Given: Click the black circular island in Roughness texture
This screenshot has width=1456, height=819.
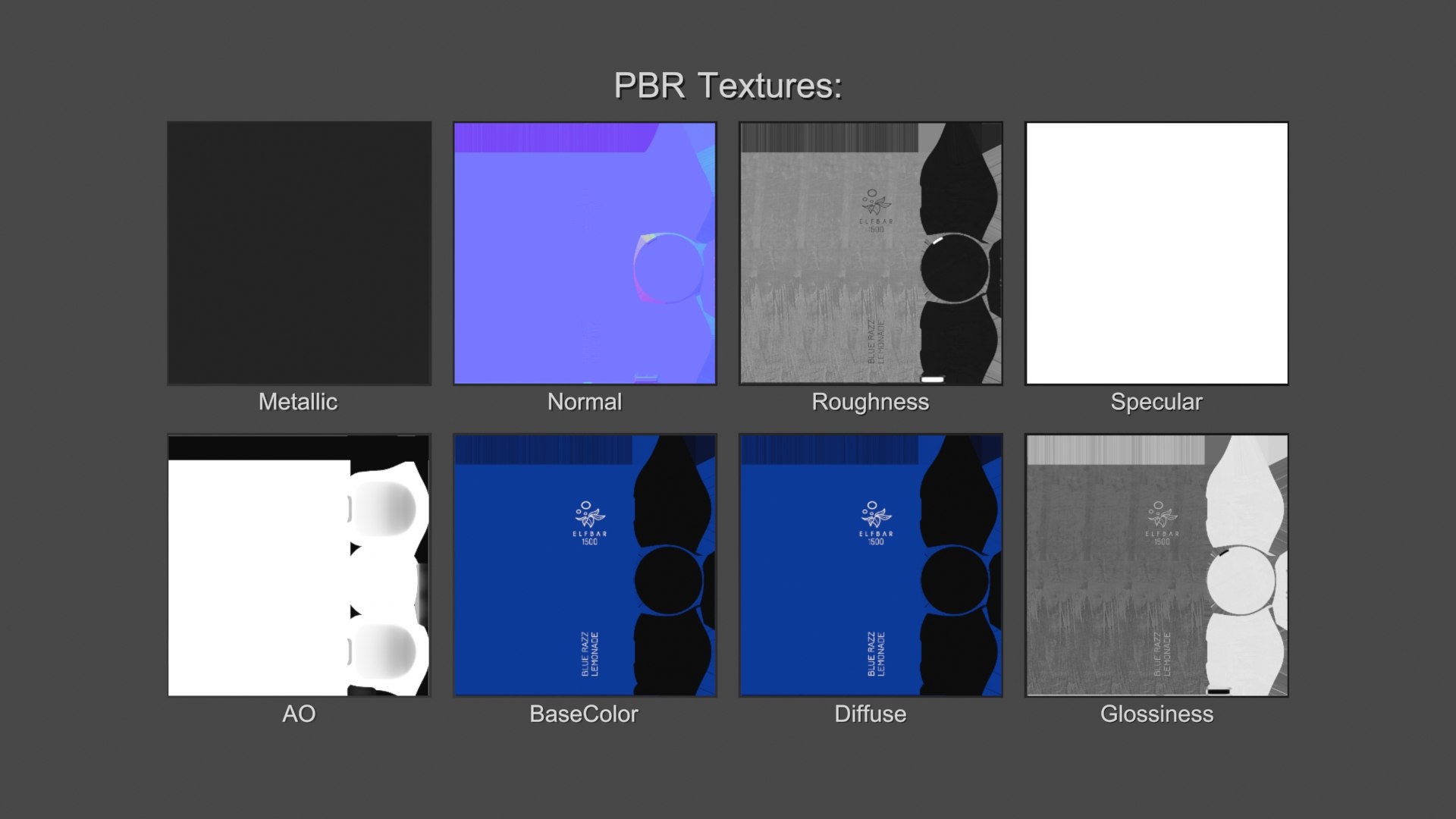Looking at the screenshot, I should pos(954,268).
